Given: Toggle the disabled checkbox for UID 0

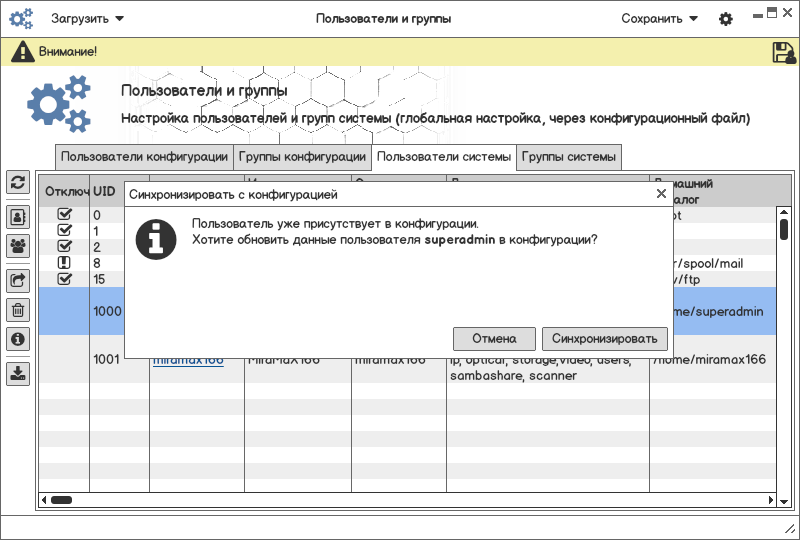Looking at the screenshot, I should point(65,214).
